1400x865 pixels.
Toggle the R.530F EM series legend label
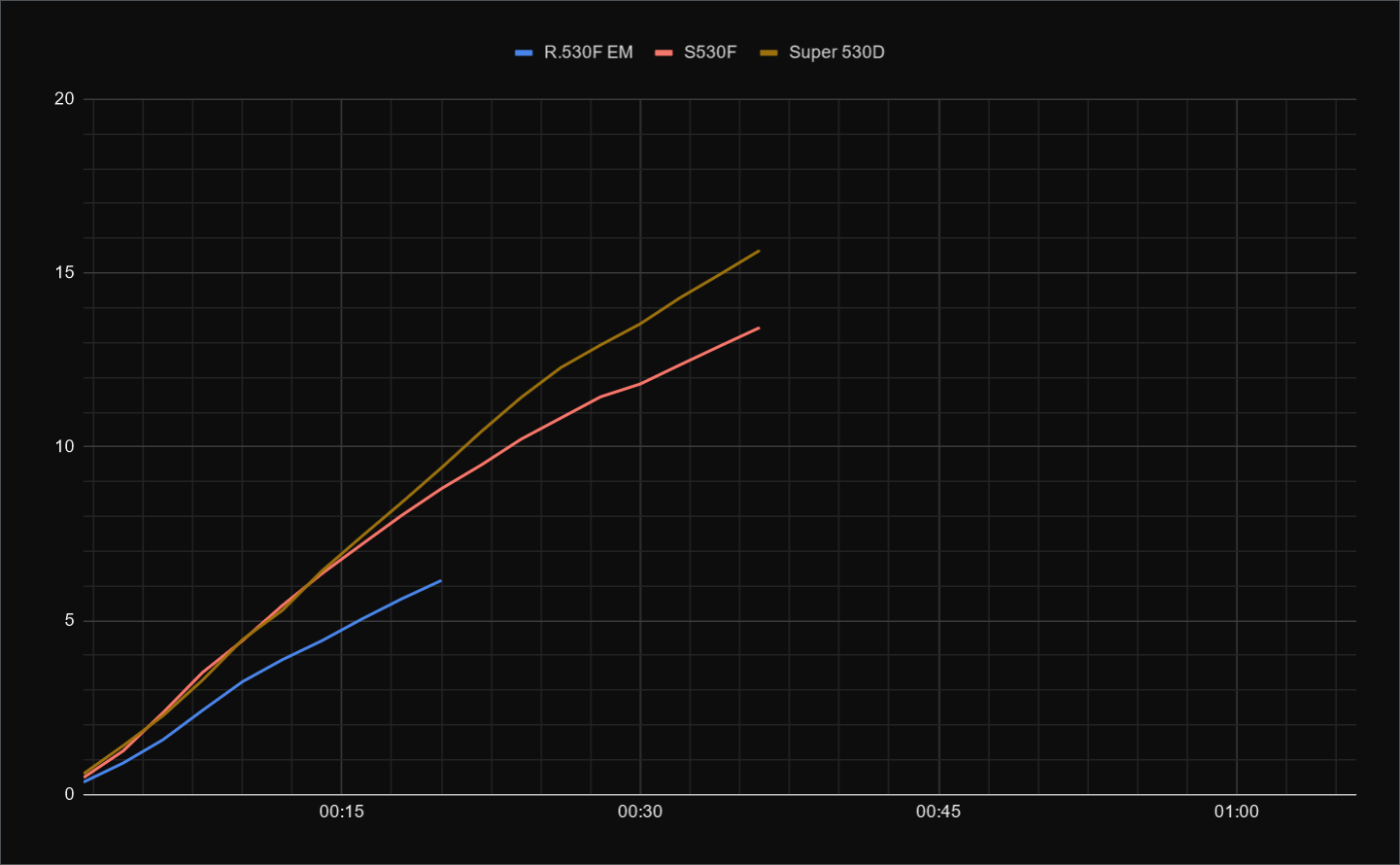588,52
